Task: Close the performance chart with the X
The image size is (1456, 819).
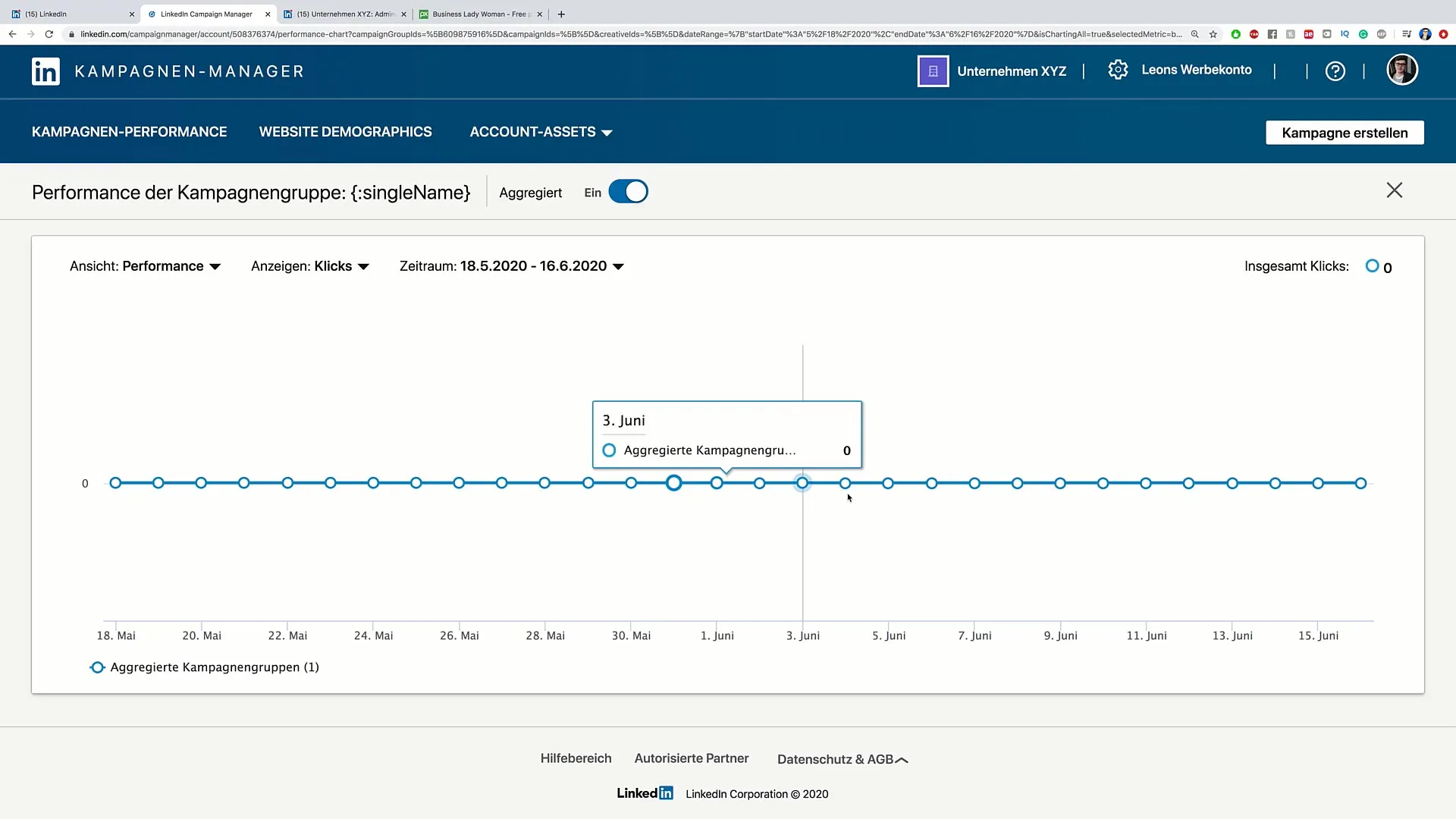Action: point(1394,190)
